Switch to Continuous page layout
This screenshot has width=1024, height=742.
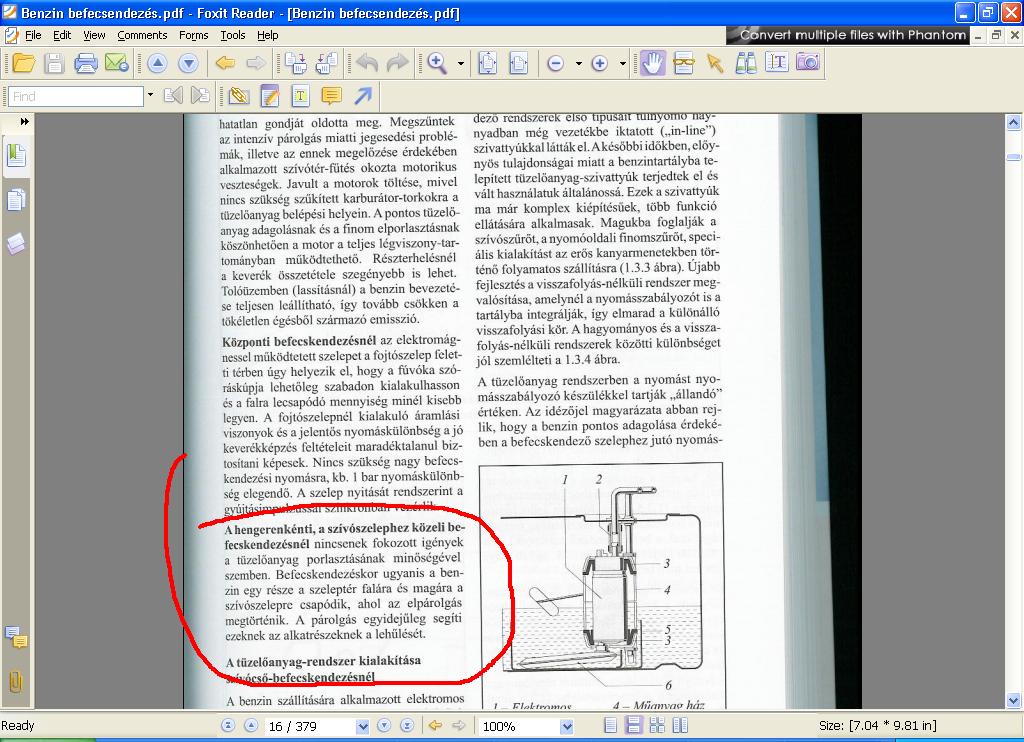point(633,726)
